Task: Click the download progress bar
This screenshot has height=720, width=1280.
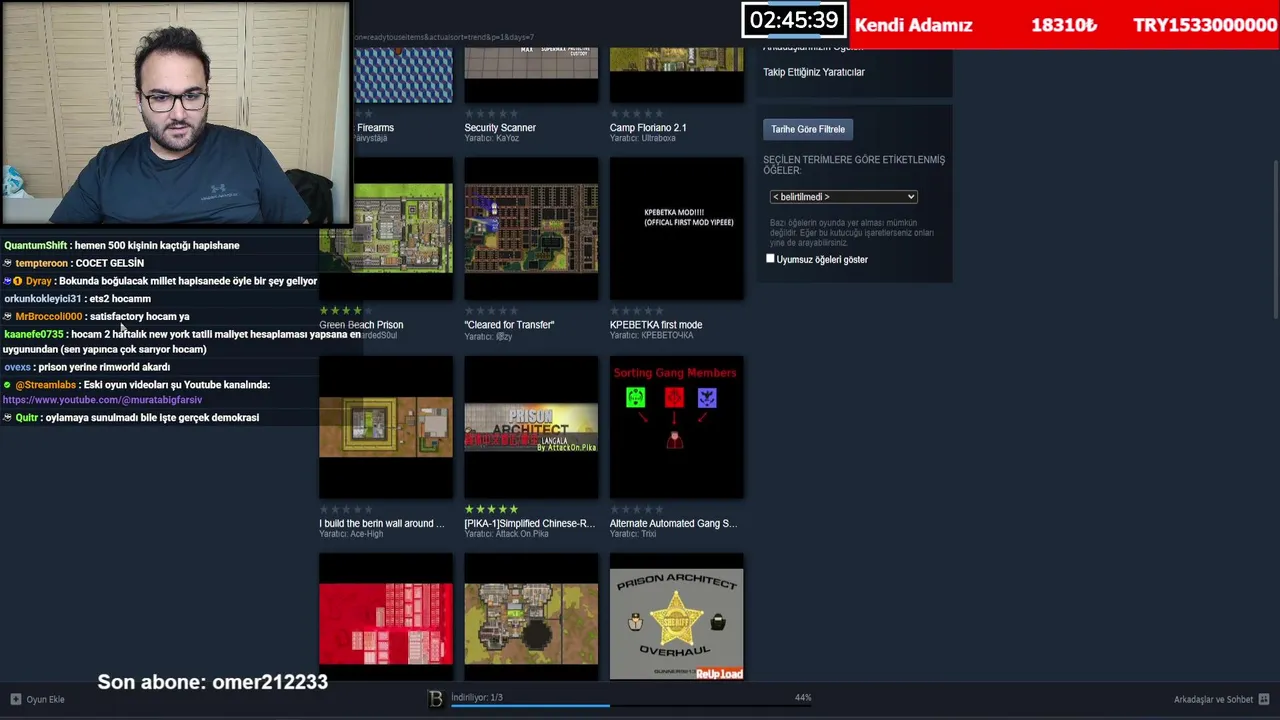Action: (x=631, y=706)
